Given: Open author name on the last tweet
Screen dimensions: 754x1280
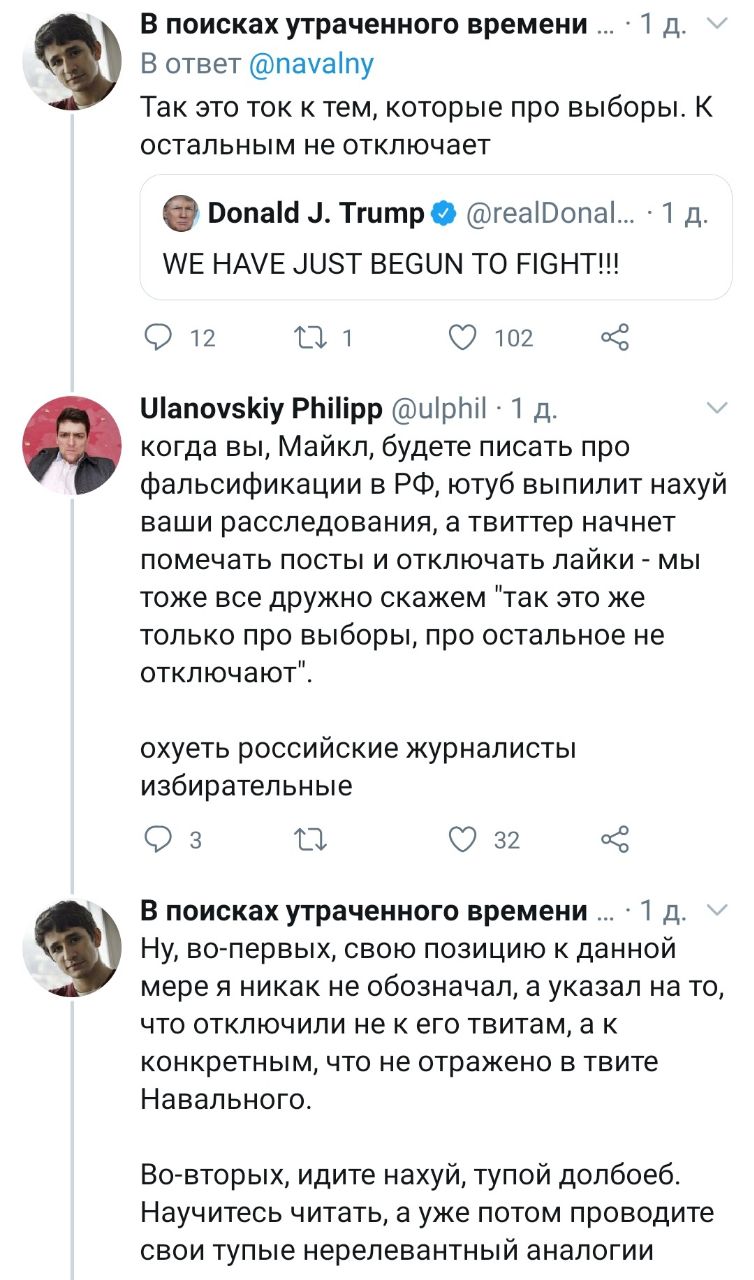Looking at the screenshot, I should pyautogui.click(x=363, y=910).
